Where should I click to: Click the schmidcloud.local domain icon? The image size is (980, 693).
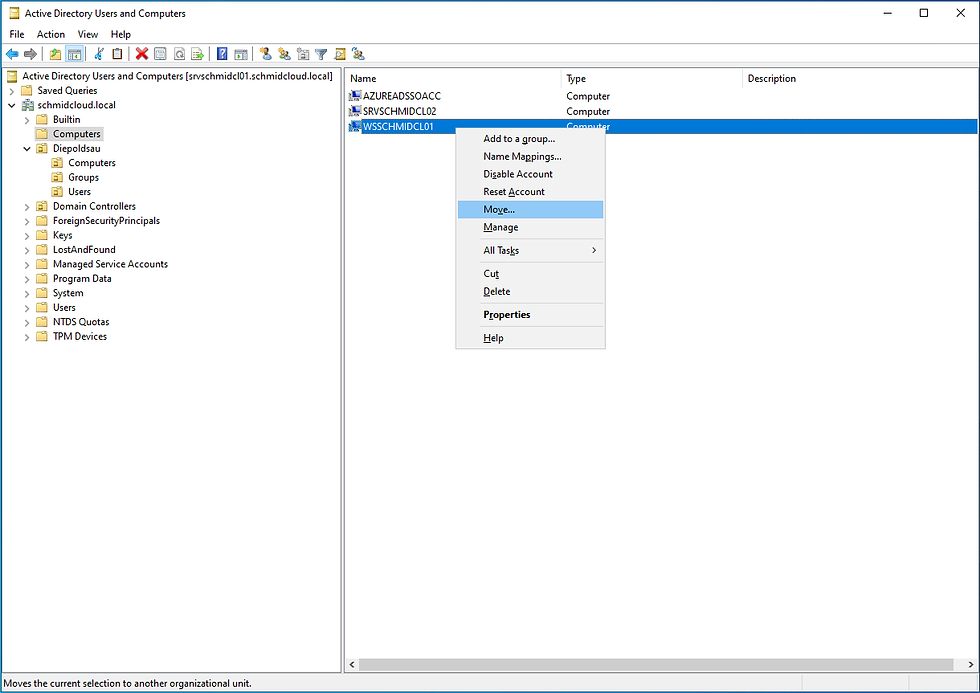coord(28,105)
